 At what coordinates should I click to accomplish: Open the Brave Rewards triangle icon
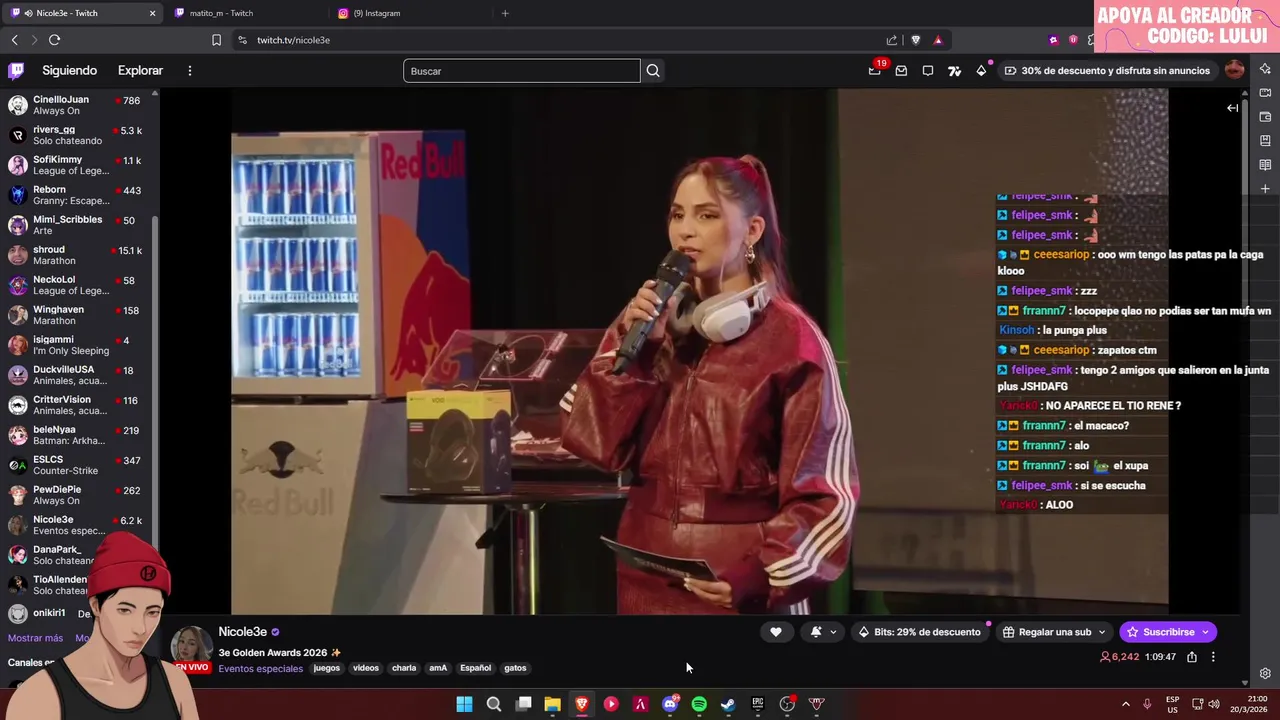tap(938, 40)
